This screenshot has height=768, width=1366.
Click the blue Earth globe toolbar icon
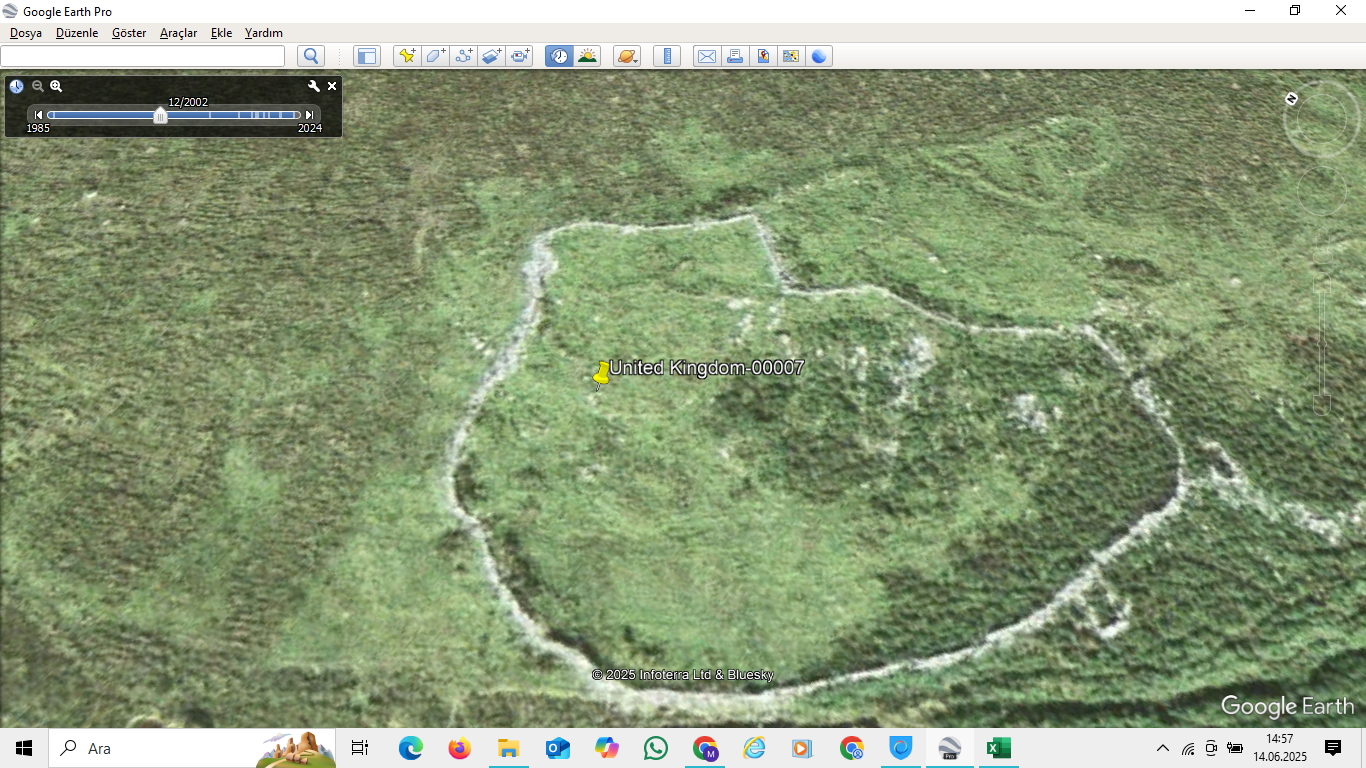[819, 56]
